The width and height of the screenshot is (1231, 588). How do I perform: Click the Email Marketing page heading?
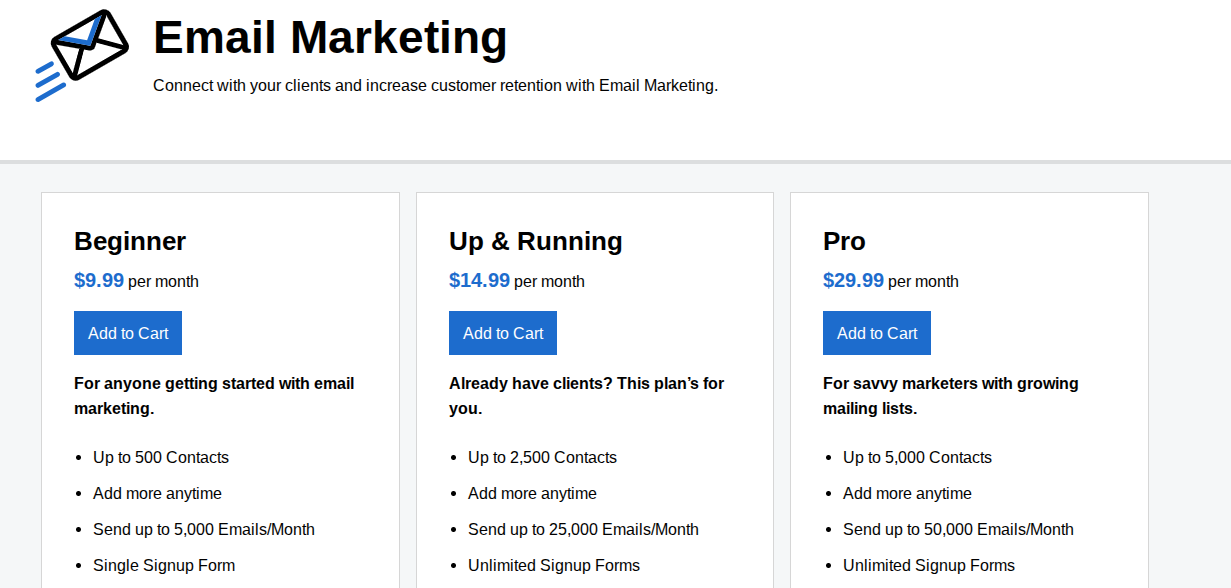click(328, 38)
